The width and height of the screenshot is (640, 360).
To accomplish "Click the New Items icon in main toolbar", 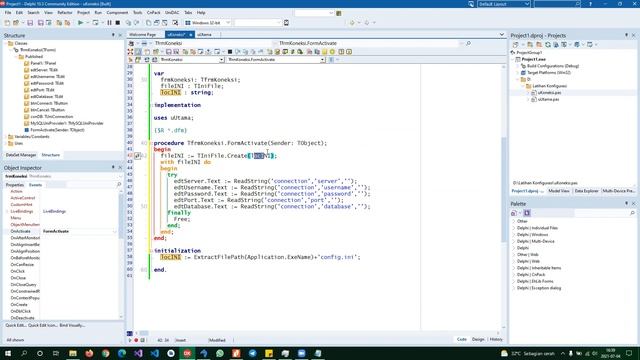I will (7, 23).
